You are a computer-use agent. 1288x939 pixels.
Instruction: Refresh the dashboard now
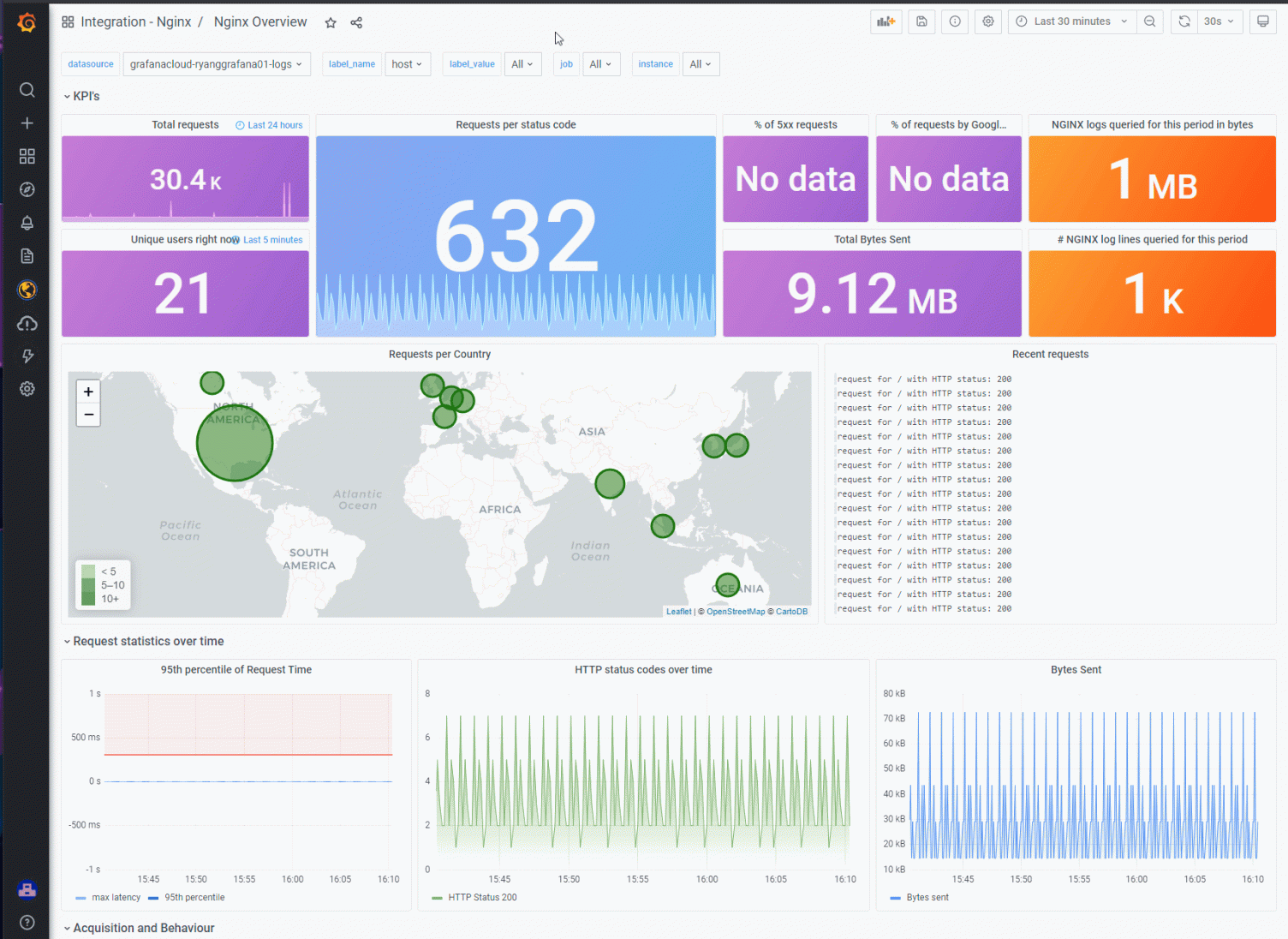1184,21
